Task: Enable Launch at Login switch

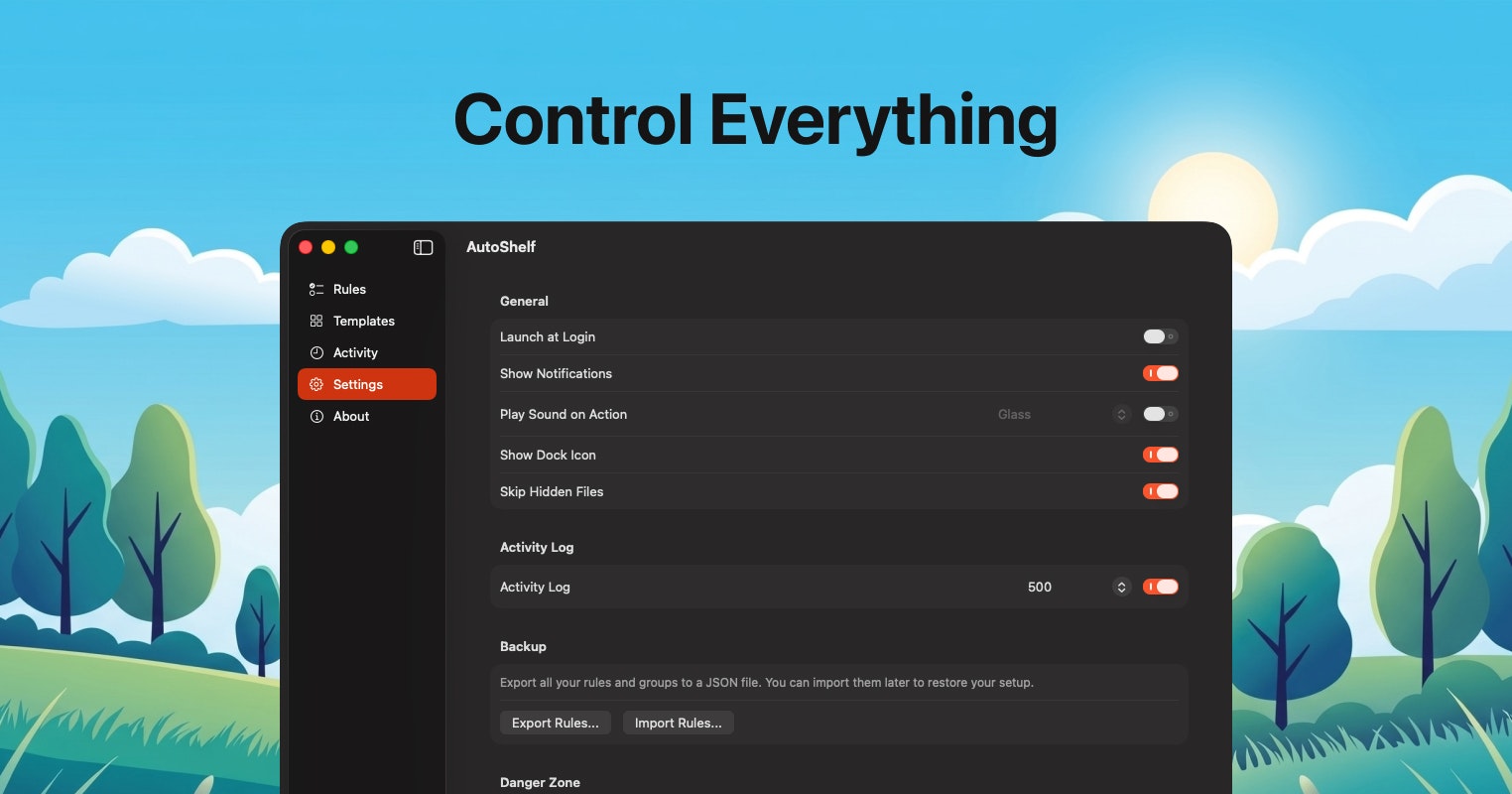Action: pos(1160,336)
